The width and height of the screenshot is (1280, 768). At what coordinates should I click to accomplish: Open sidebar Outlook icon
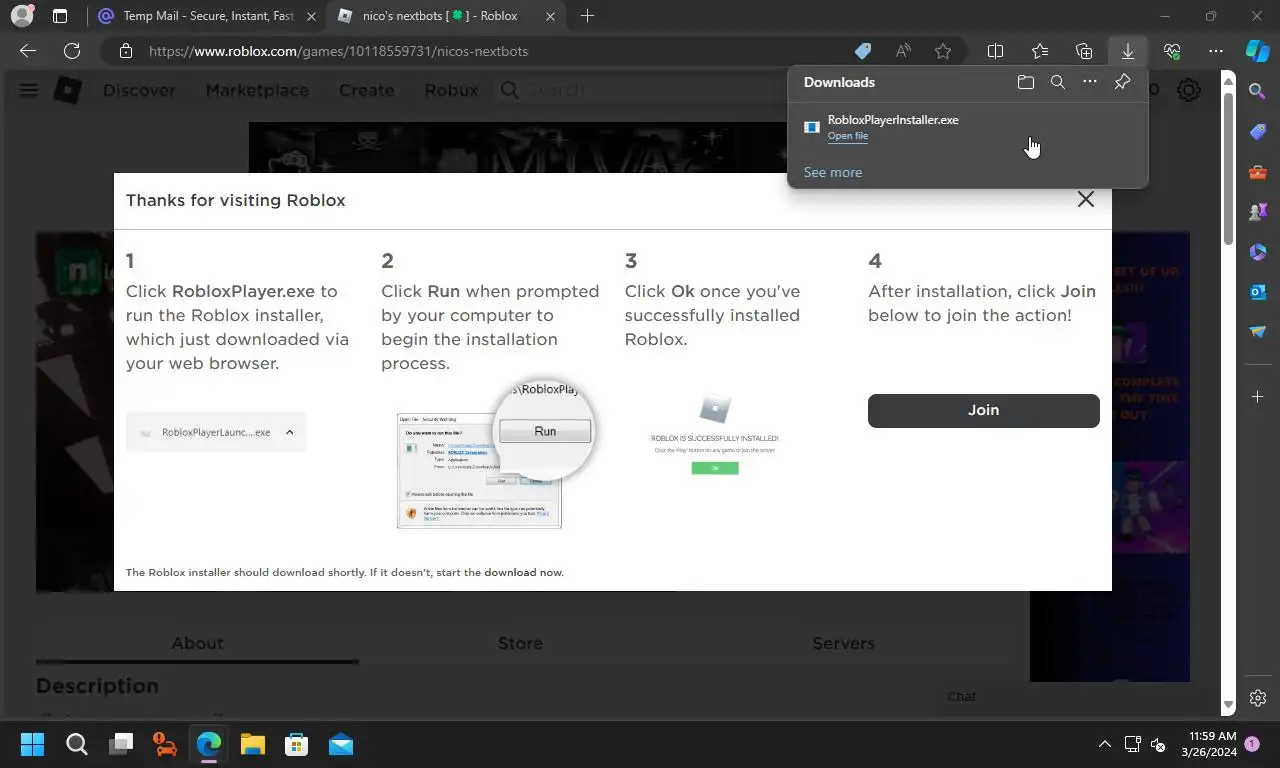tap(1258, 292)
